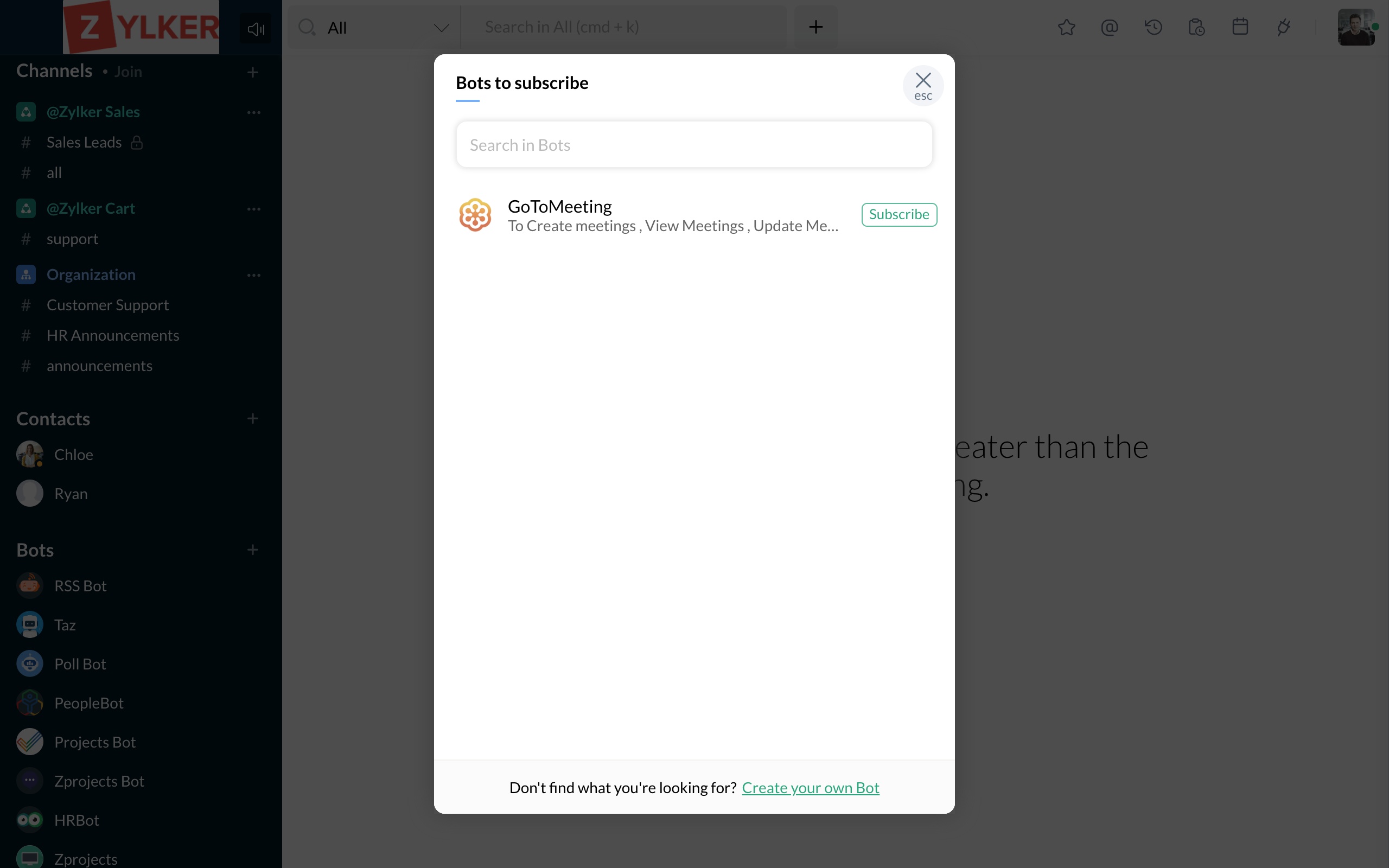Screen dimensions: 1389x868
Task: Click the Bots section heading
Action: [35, 551]
